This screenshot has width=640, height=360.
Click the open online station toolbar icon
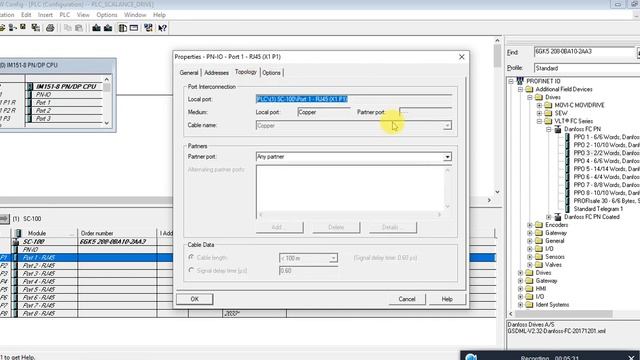pos(12,27)
